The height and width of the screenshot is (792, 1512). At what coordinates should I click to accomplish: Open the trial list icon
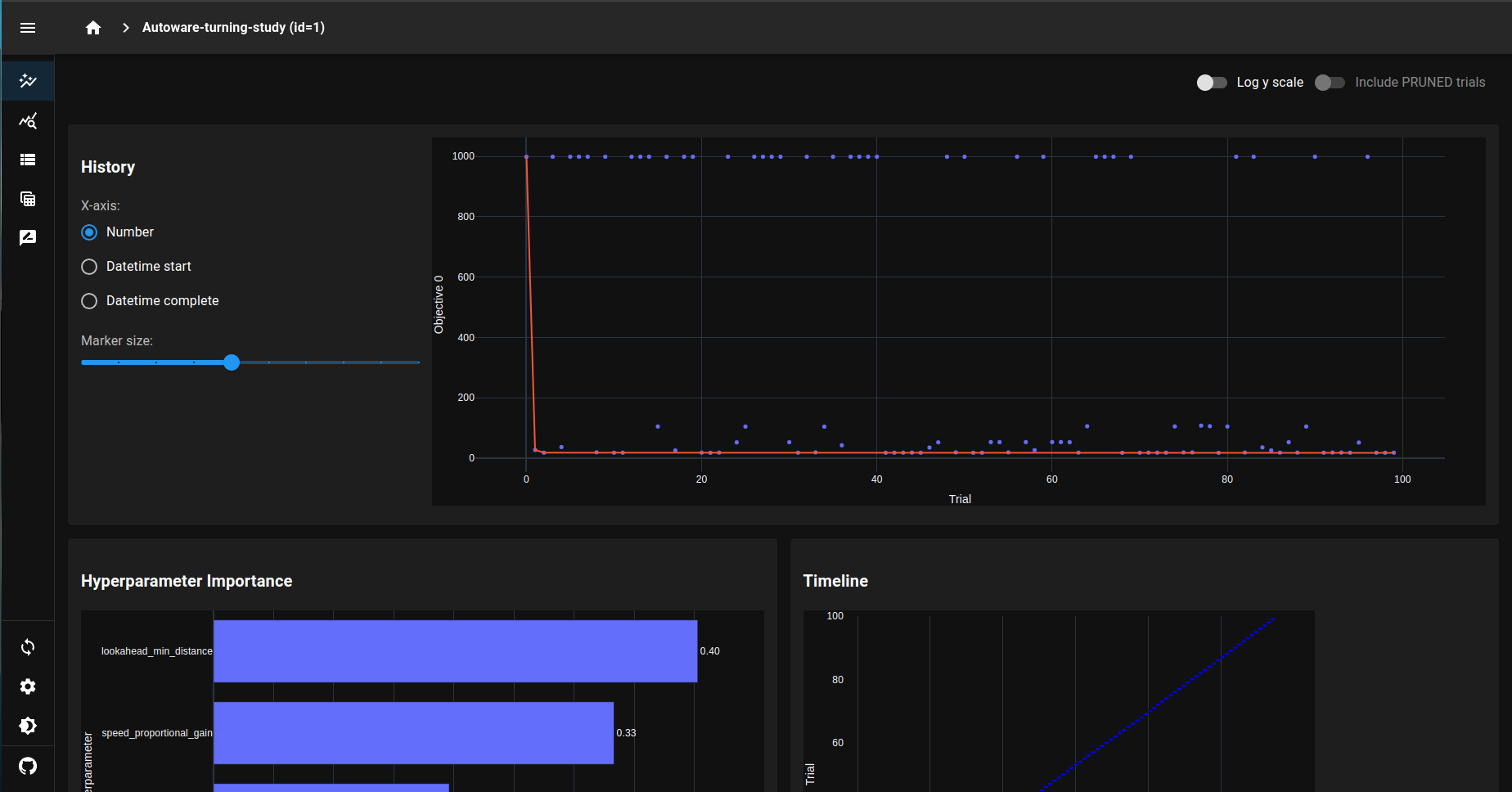tap(28, 160)
